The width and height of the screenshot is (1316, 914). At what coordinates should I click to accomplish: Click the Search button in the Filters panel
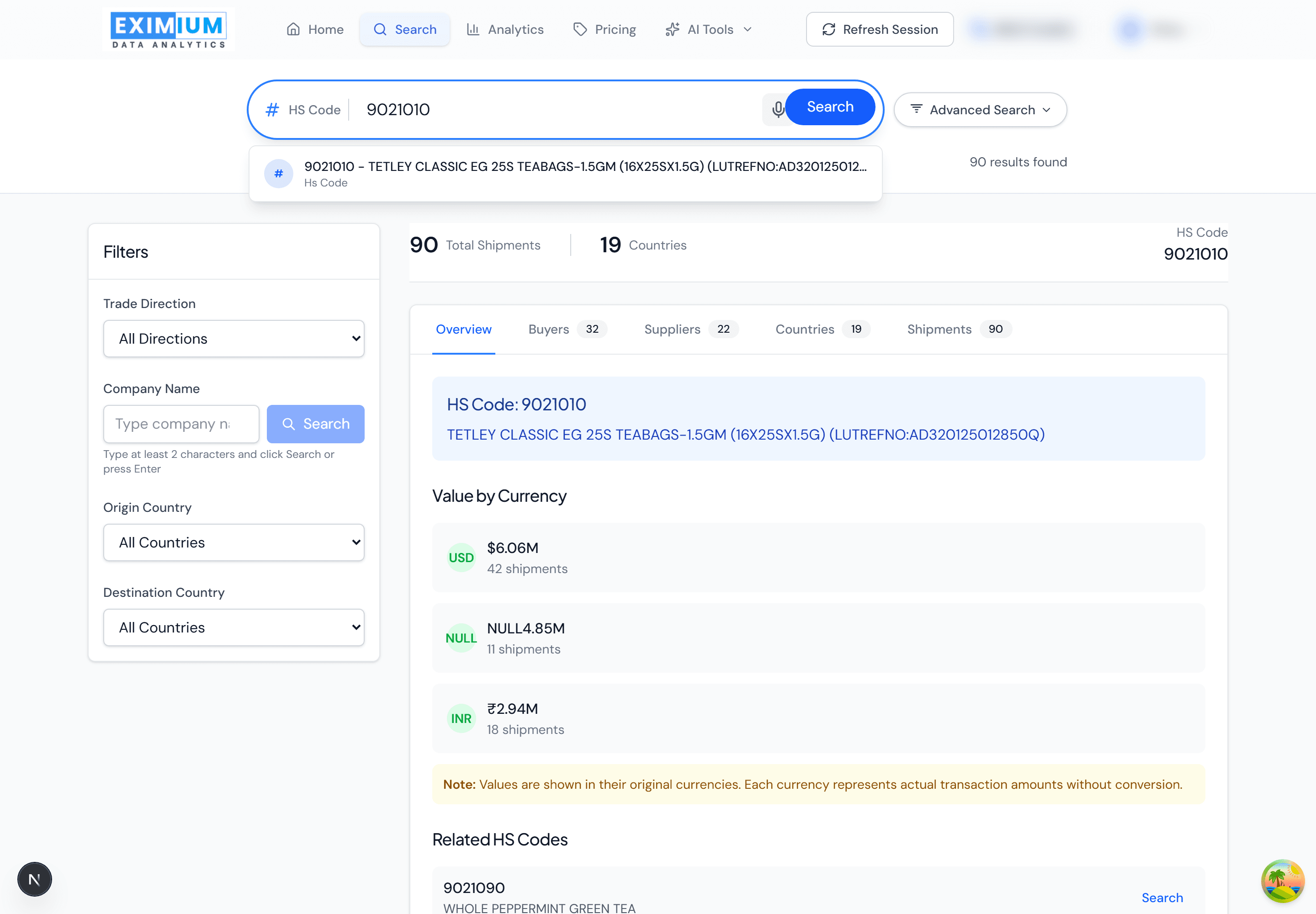316,424
